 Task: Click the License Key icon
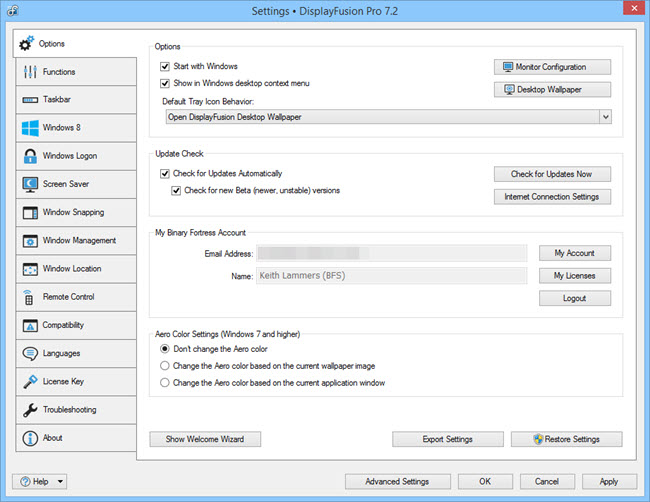(30, 382)
